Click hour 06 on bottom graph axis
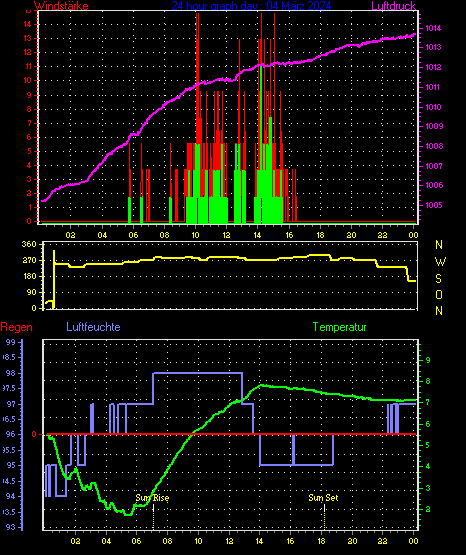Image resolution: width=466 pixels, height=555 pixels. (136, 541)
